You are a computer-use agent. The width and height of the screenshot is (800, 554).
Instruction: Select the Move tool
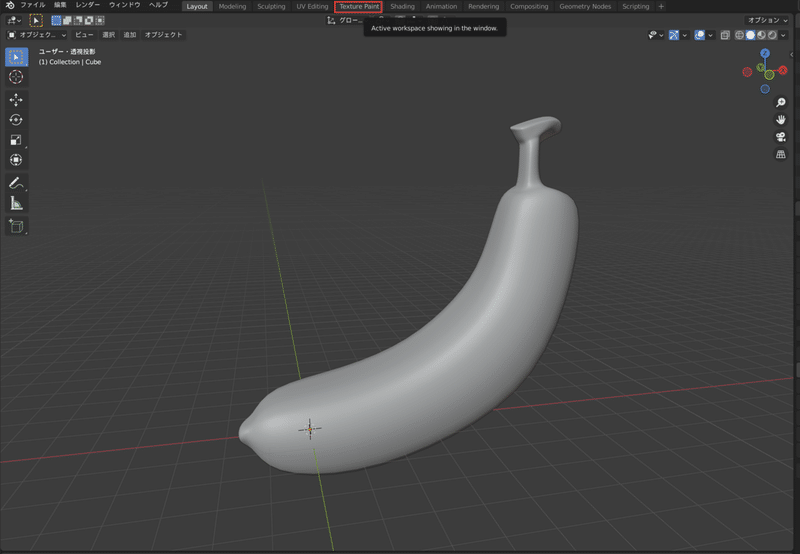click(x=16, y=99)
